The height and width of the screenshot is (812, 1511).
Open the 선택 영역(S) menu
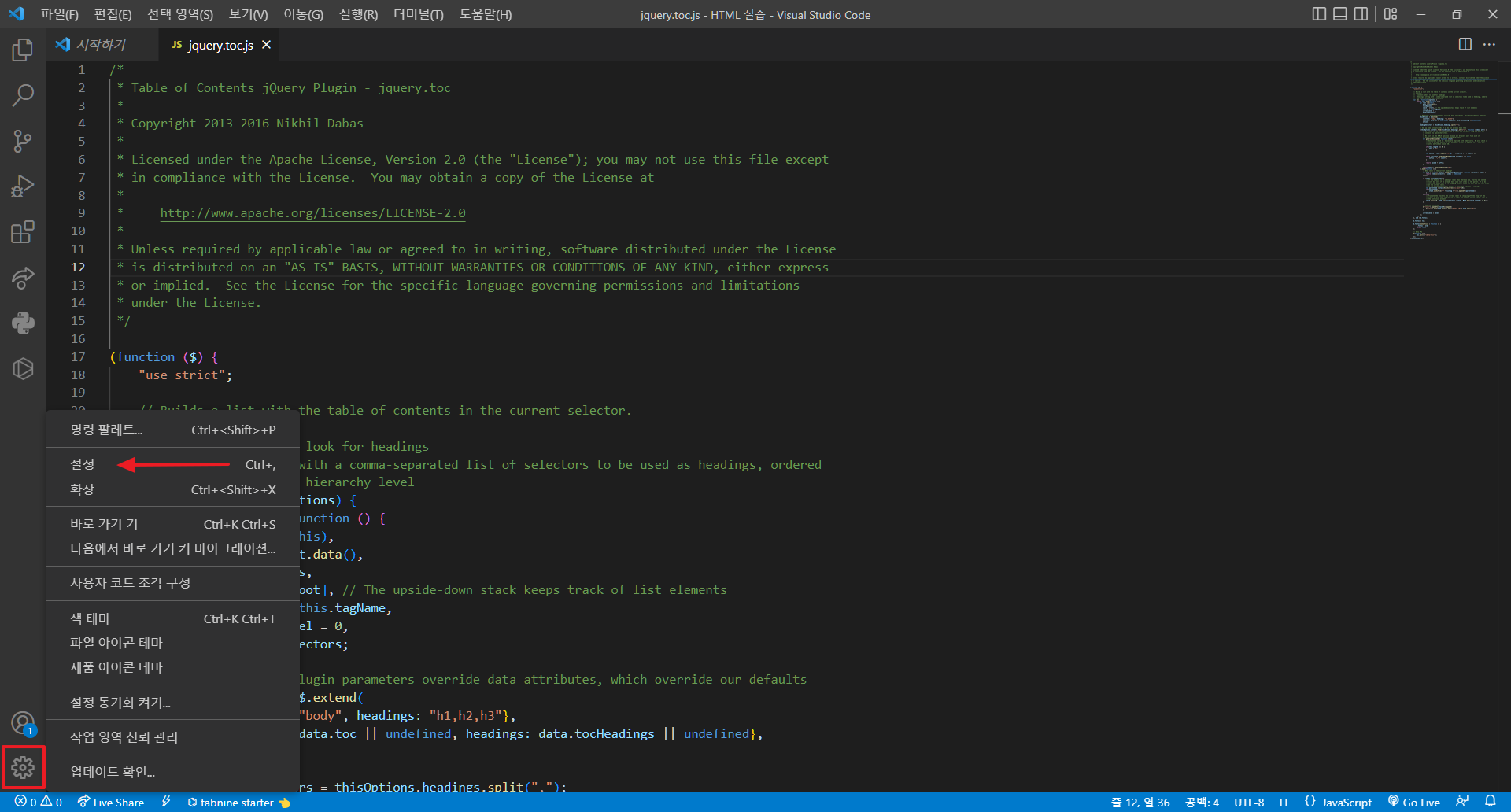click(x=180, y=14)
